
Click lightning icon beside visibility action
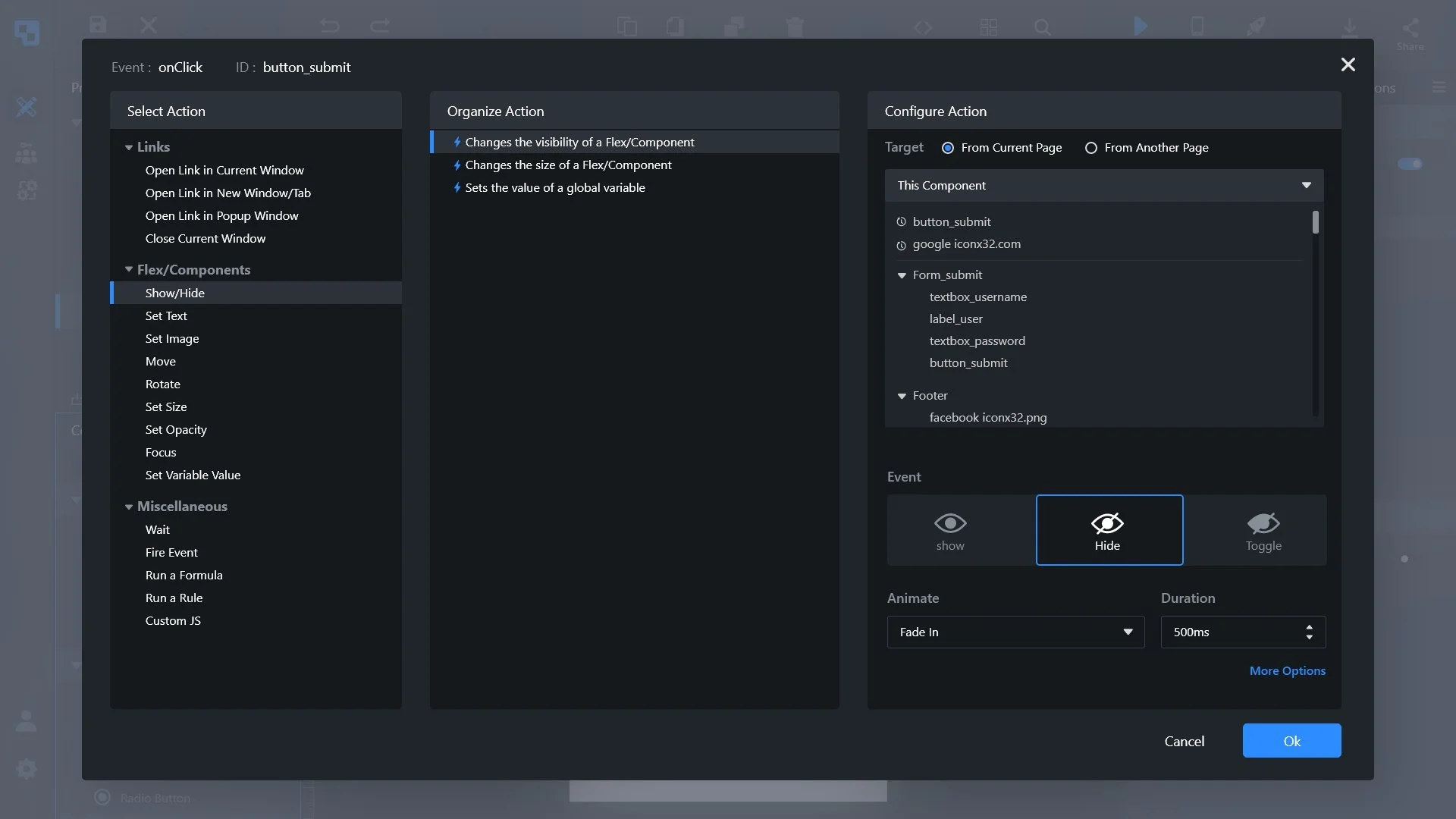[457, 143]
